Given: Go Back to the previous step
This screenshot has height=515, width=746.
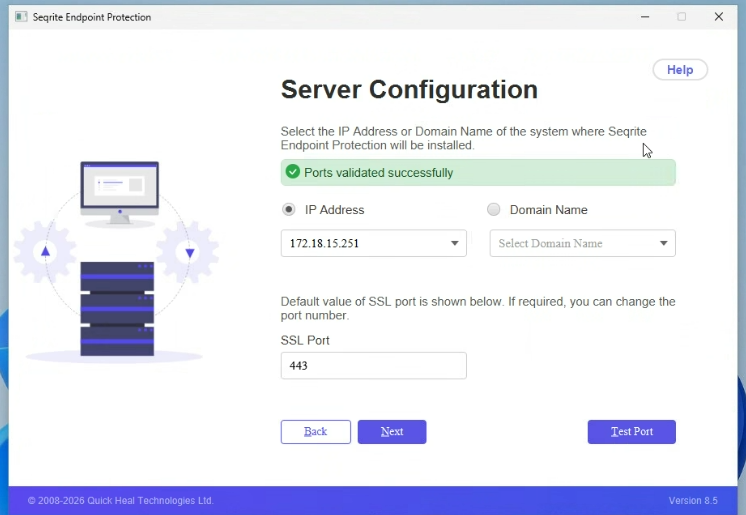Looking at the screenshot, I should (x=315, y=432).
